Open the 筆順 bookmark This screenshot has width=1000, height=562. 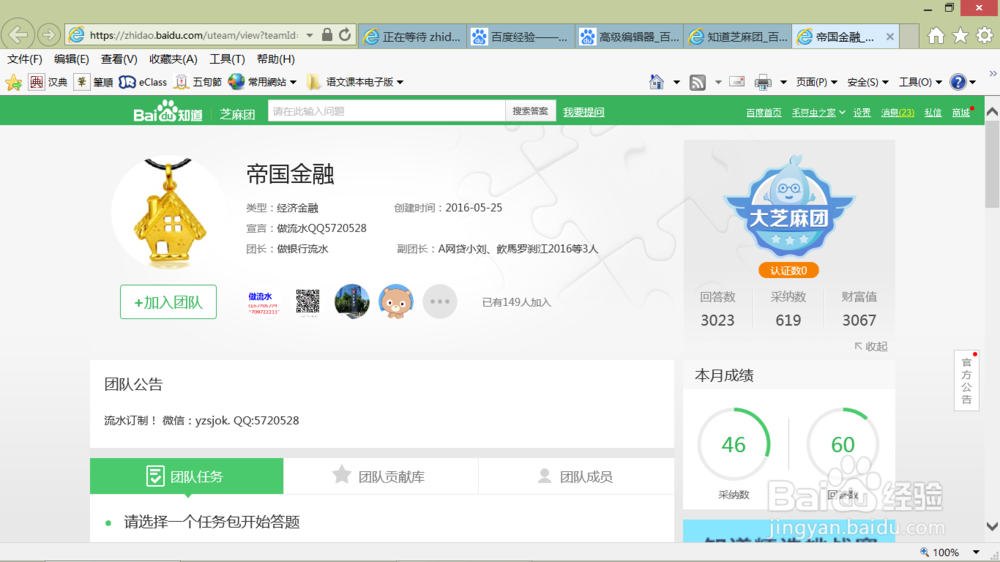[x=94, y=82]
